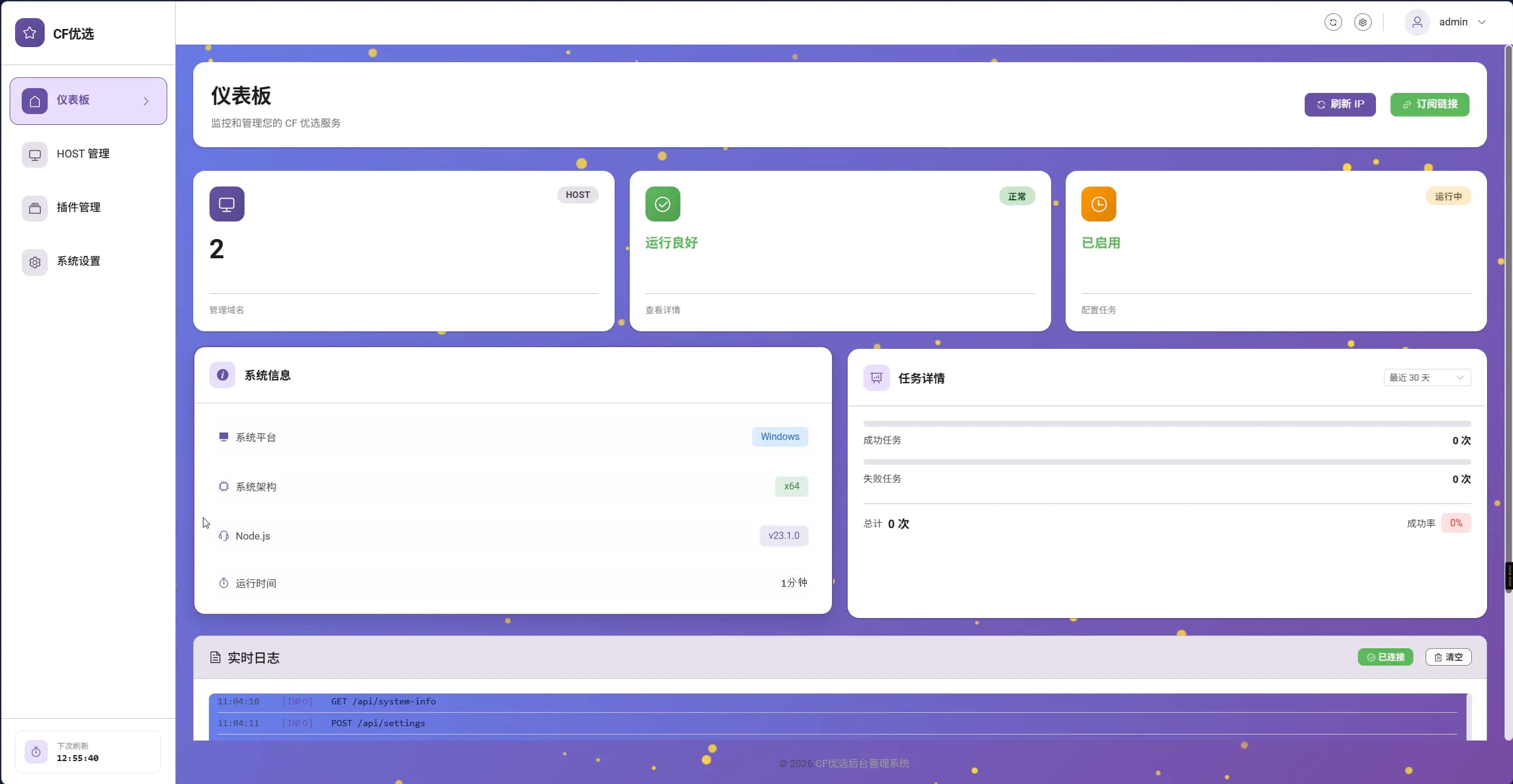
Task: Open the 仪表板 sidebar menu item
Action: coord(88,101)
